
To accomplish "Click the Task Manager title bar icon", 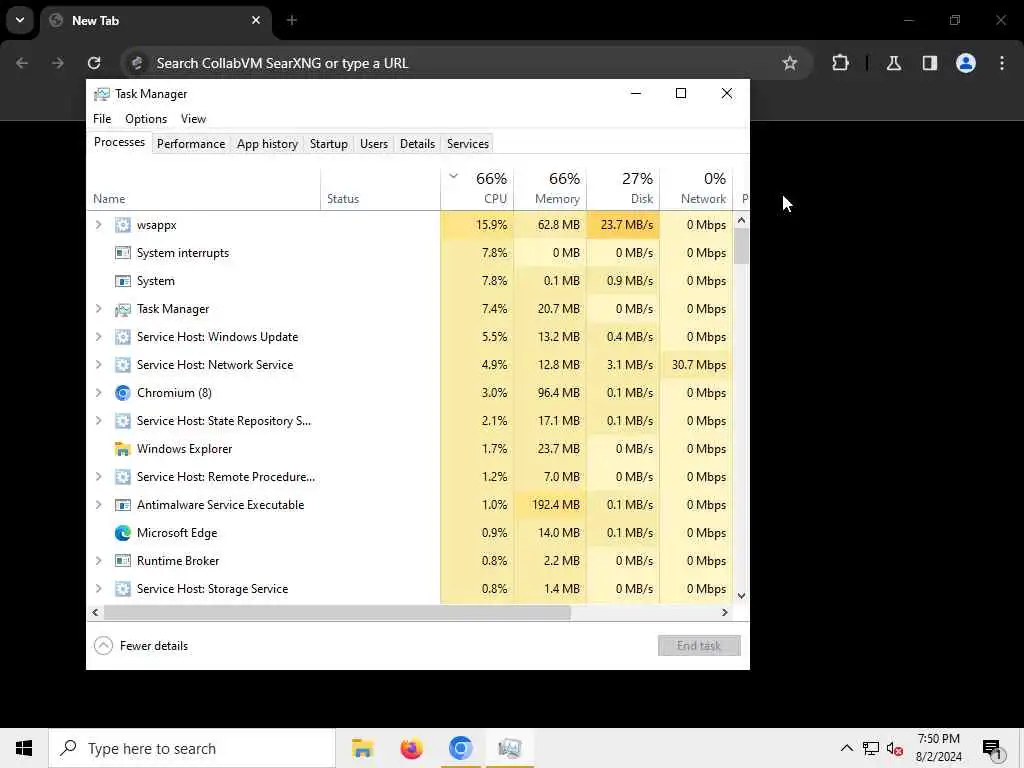I will (101, 94).
